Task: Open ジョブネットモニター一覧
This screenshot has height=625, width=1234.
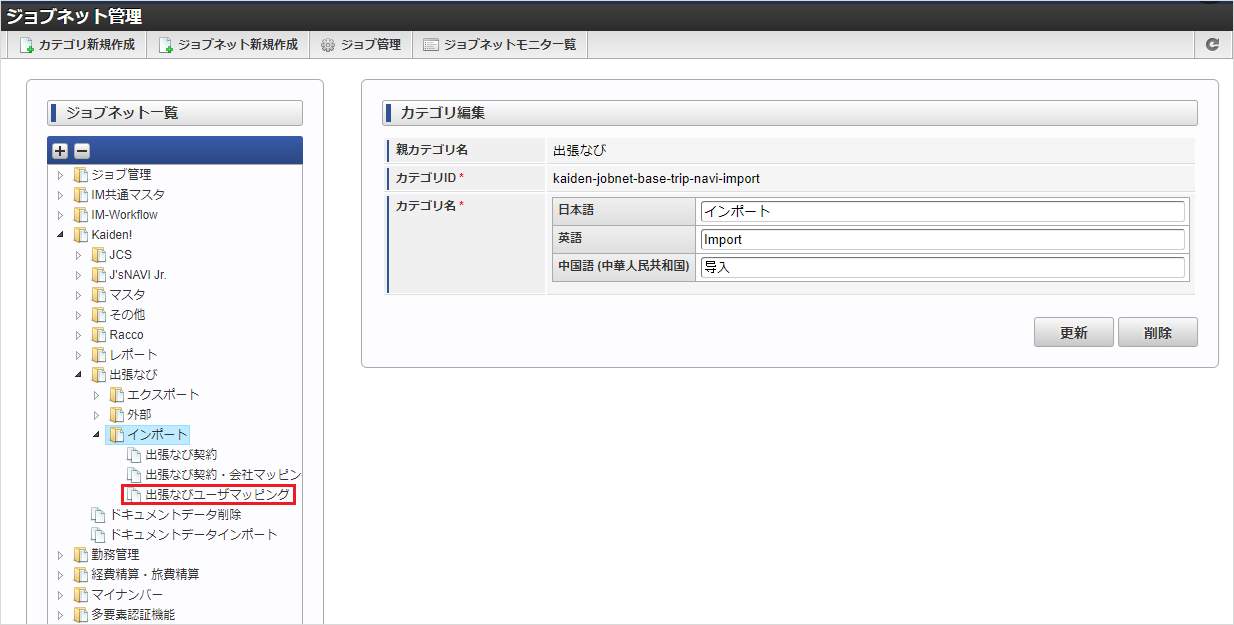Action: (499, 45)
